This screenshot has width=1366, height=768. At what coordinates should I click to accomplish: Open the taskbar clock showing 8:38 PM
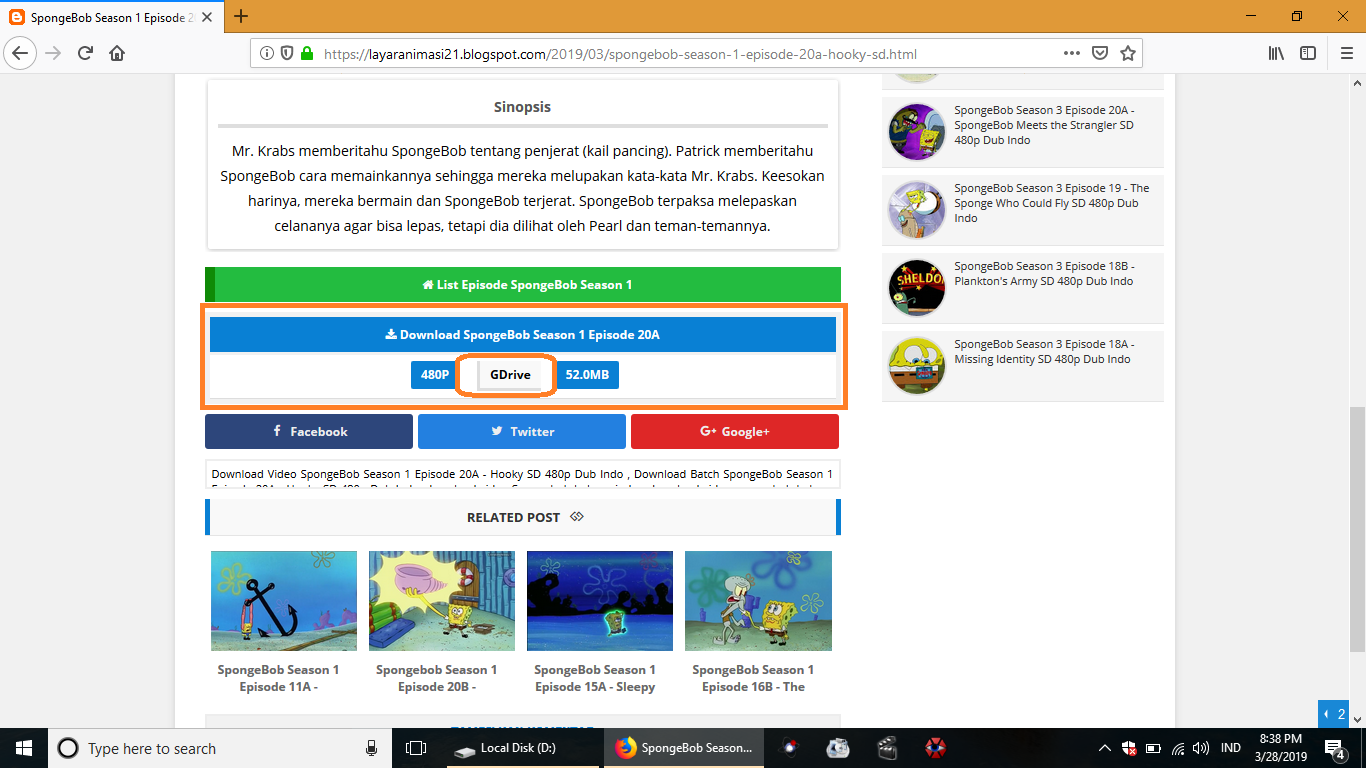(x=1282, y=748)
